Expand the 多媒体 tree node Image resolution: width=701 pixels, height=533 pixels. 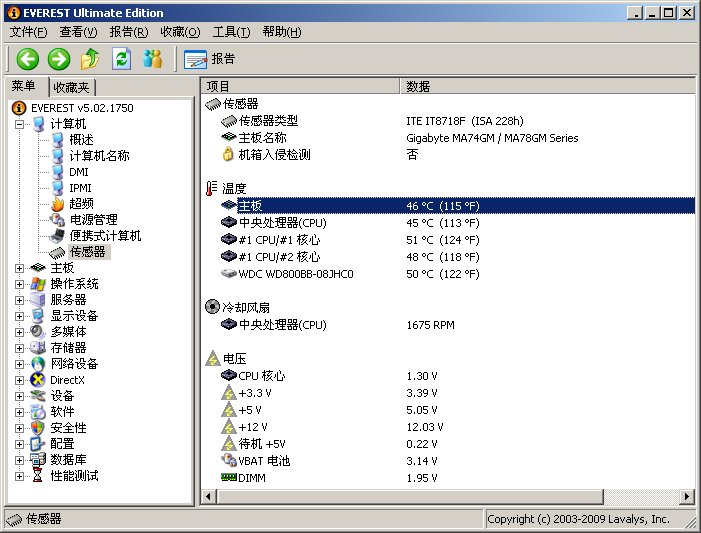tap(19, 332)
